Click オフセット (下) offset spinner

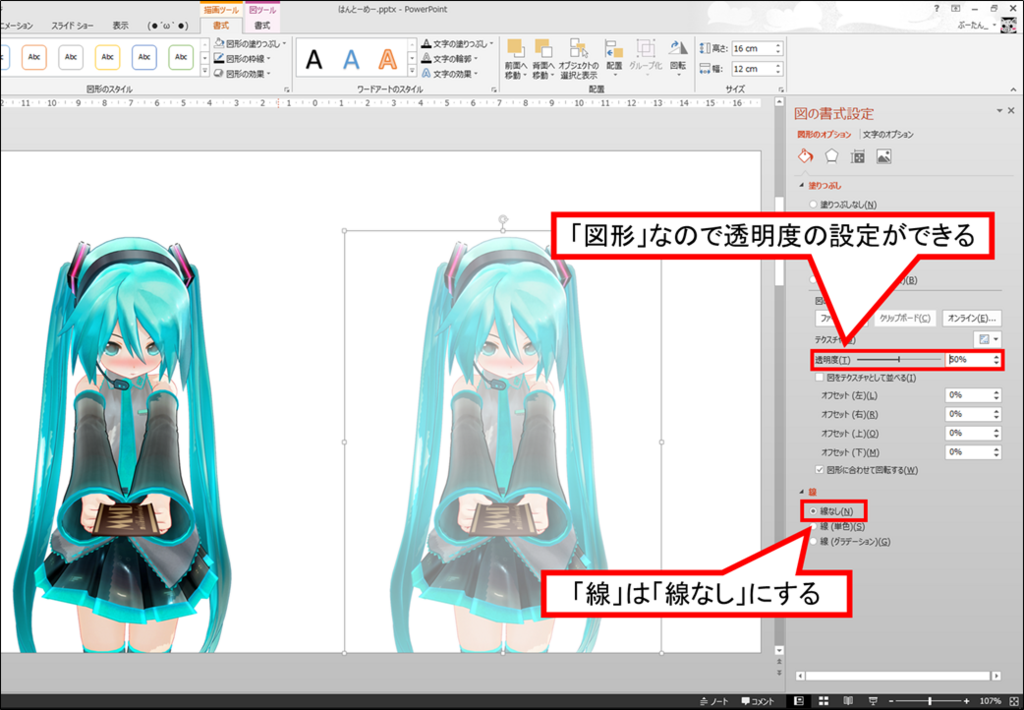tap(997, 452)
